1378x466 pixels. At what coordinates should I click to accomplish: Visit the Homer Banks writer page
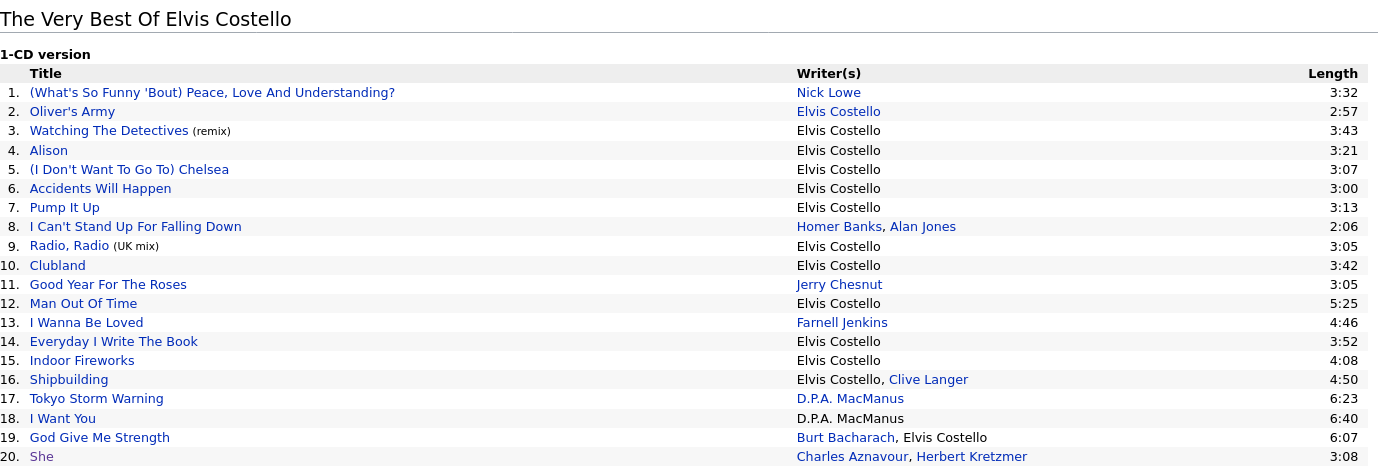click(x=839, y=227)
